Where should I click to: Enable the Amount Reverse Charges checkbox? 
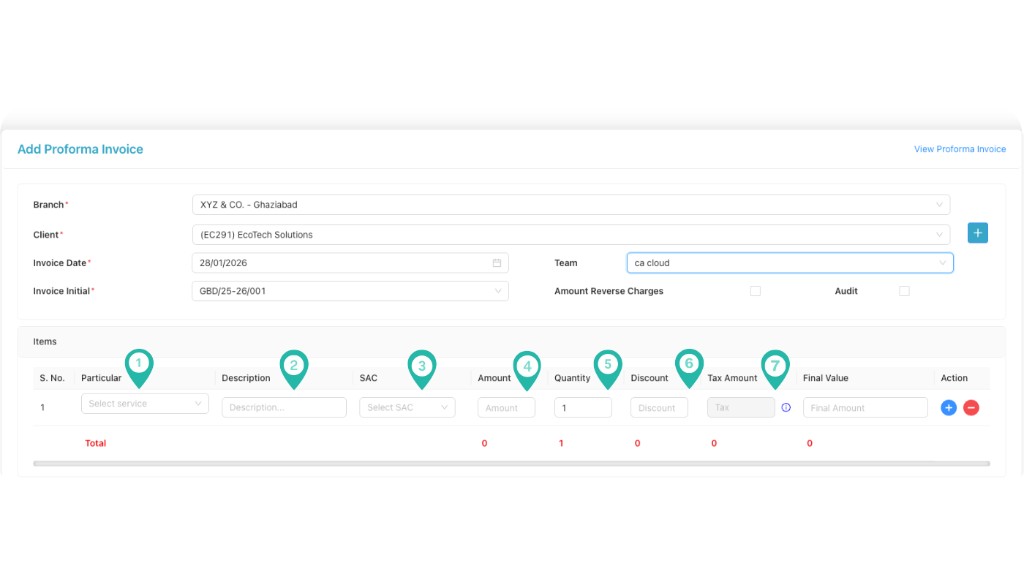[x=755, y=291]
